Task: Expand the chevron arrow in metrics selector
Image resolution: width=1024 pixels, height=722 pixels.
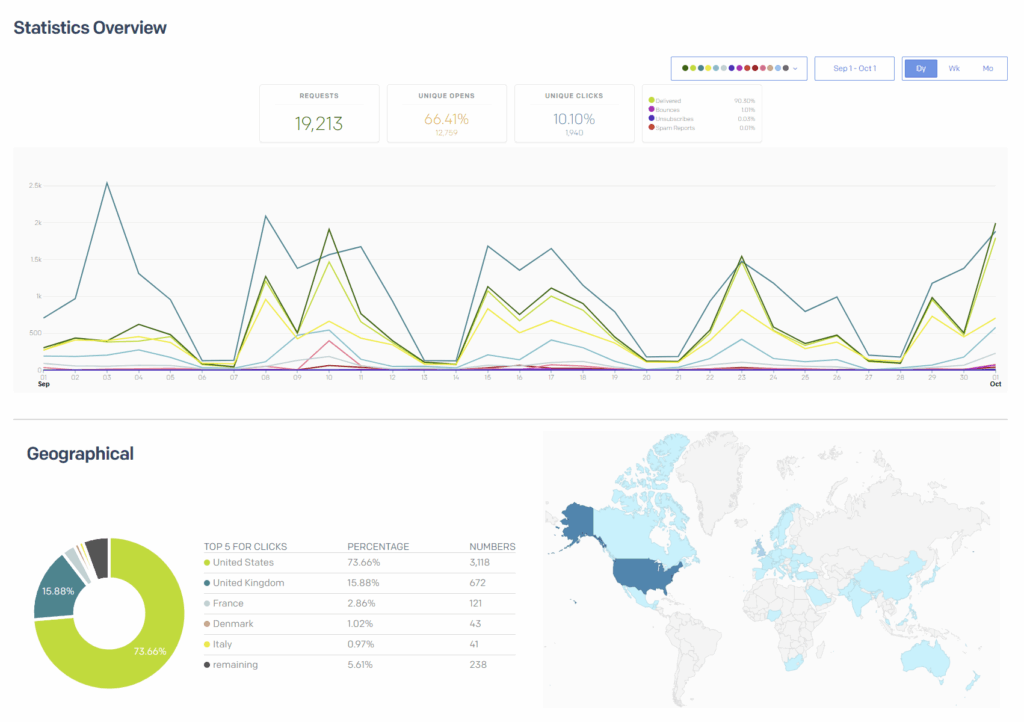Action: (795, 69)
